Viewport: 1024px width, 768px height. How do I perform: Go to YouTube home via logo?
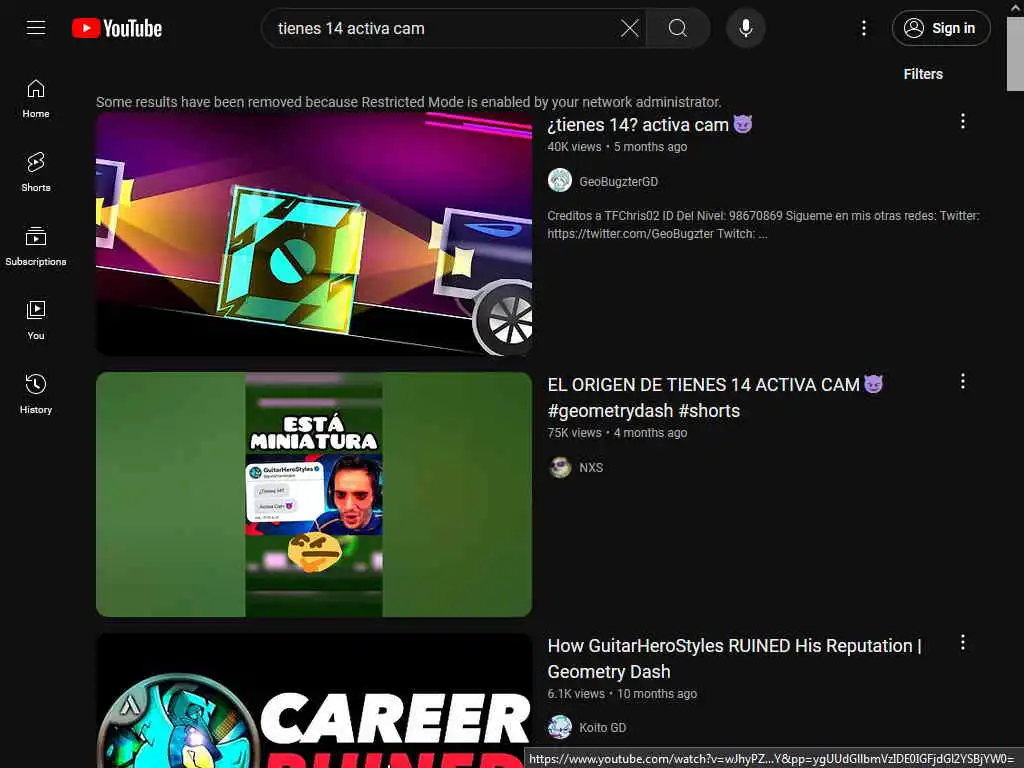click(117, 28)
